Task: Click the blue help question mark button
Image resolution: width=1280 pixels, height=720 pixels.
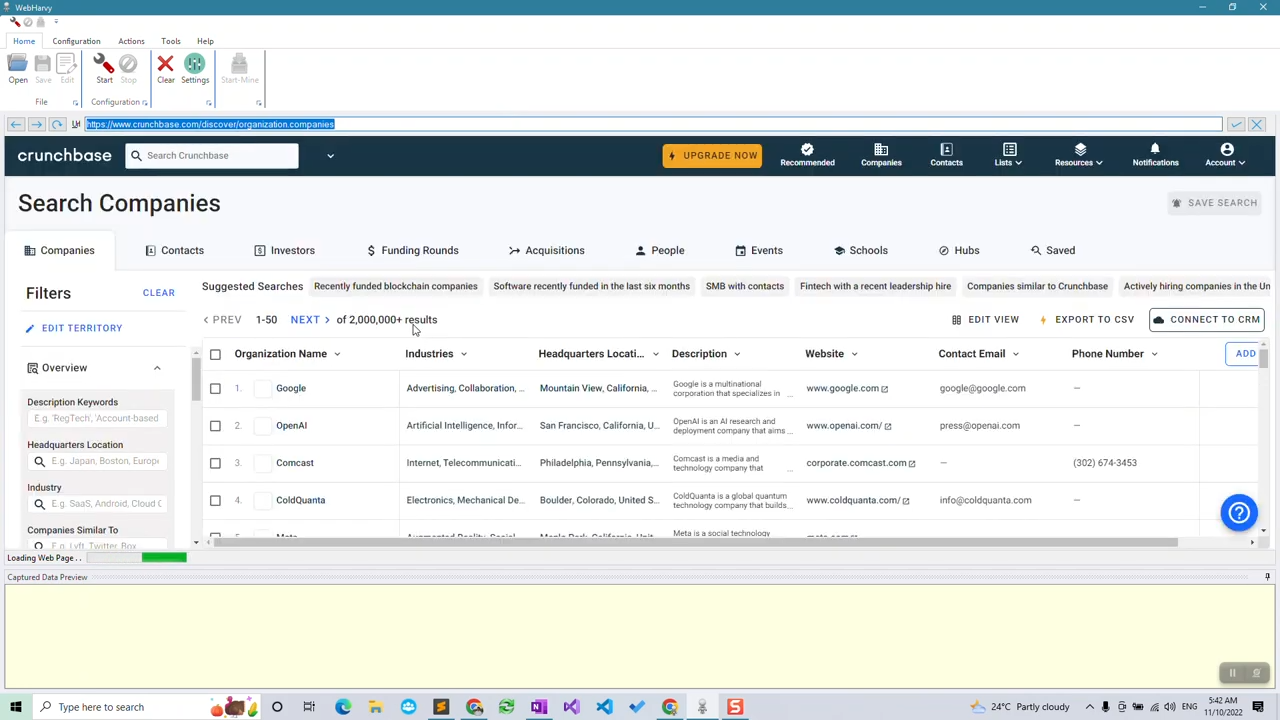Action: click(x=1239, y=512)
